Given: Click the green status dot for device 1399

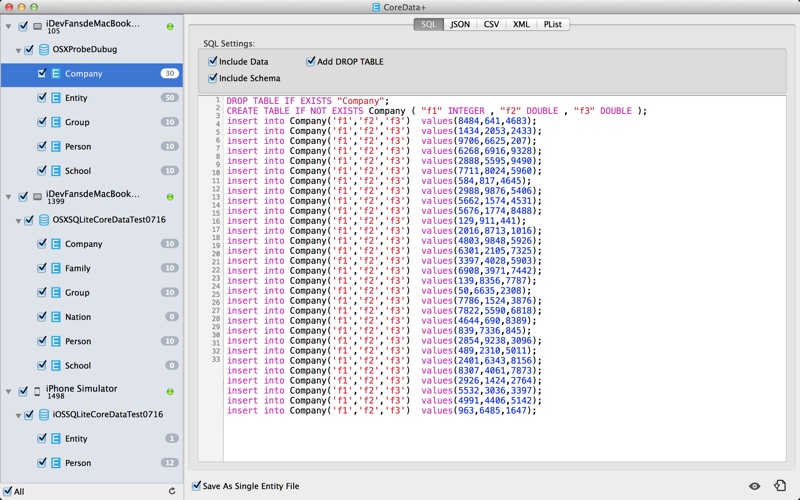Looking at the screenshot, I should click(170, 197).
